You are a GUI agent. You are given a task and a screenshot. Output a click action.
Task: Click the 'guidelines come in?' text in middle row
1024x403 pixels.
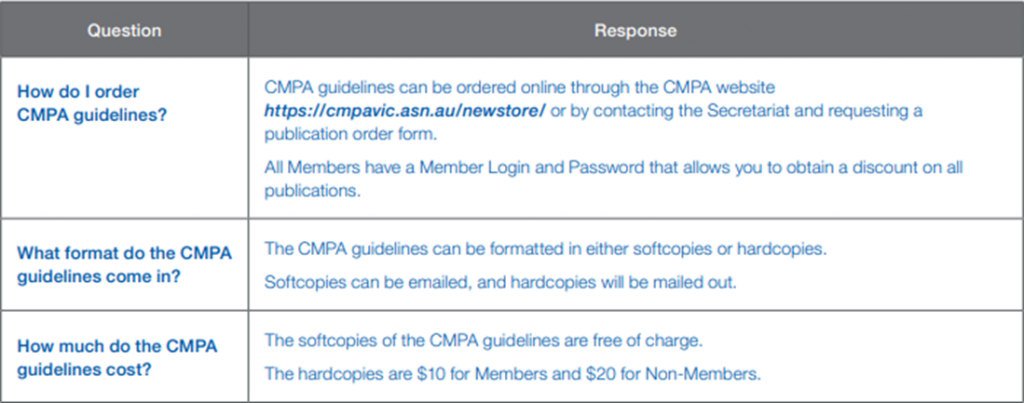point(99,276)
